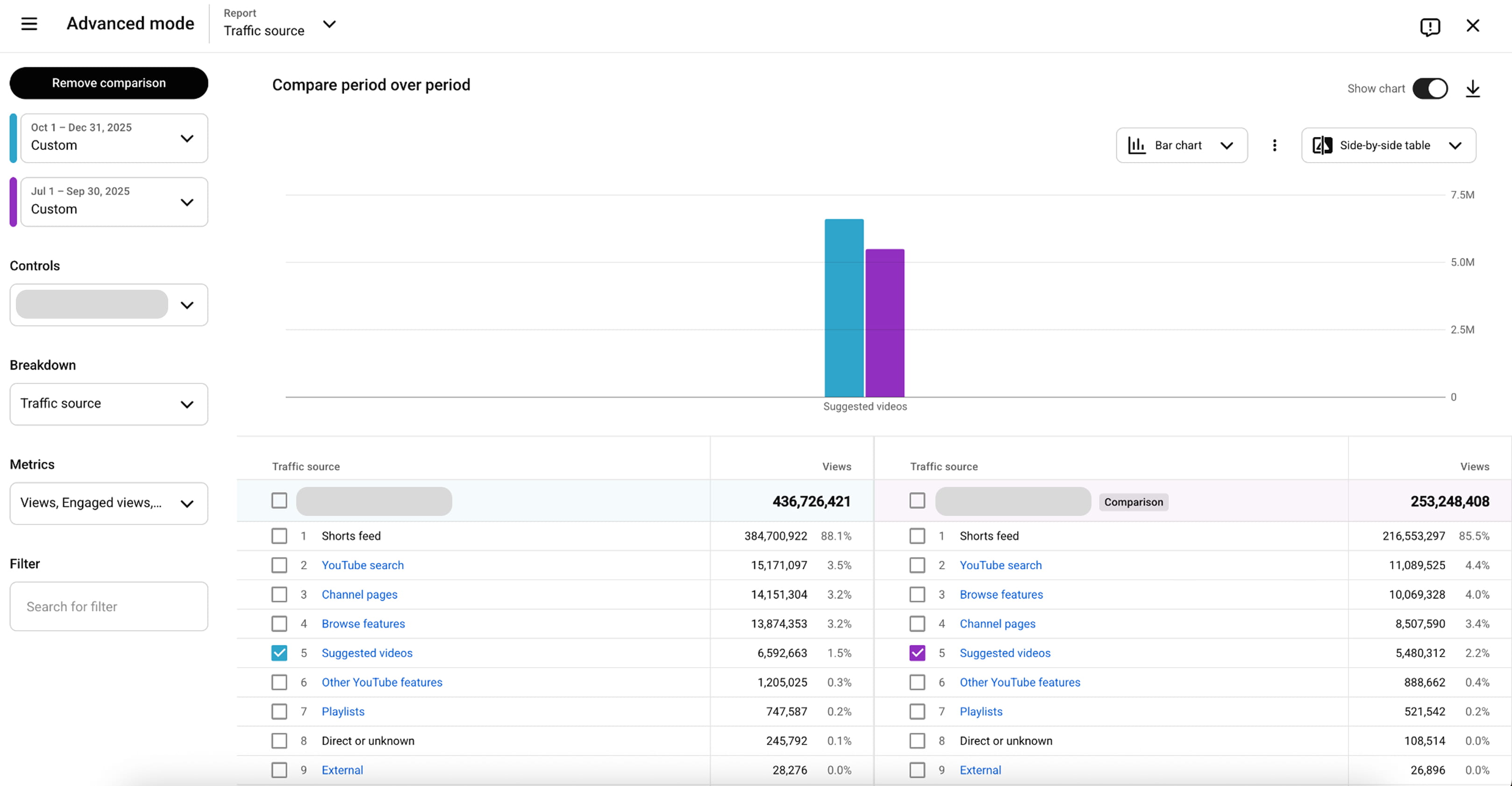
Task: Uncheck Suggested videos in the left table
Action: (x=279, y=653)
